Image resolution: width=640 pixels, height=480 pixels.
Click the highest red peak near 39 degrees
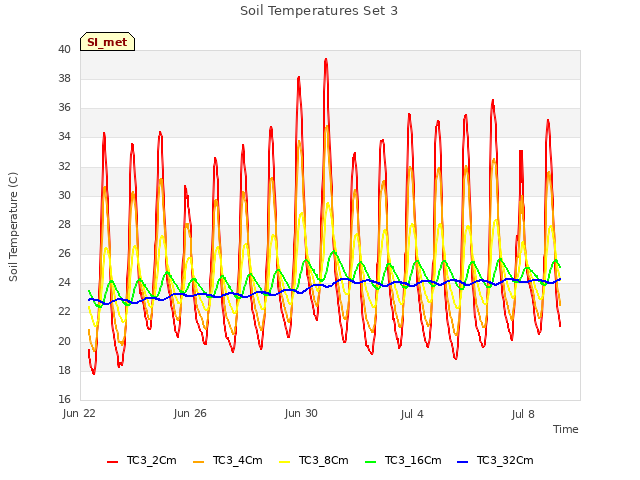(x=326, y=60)
